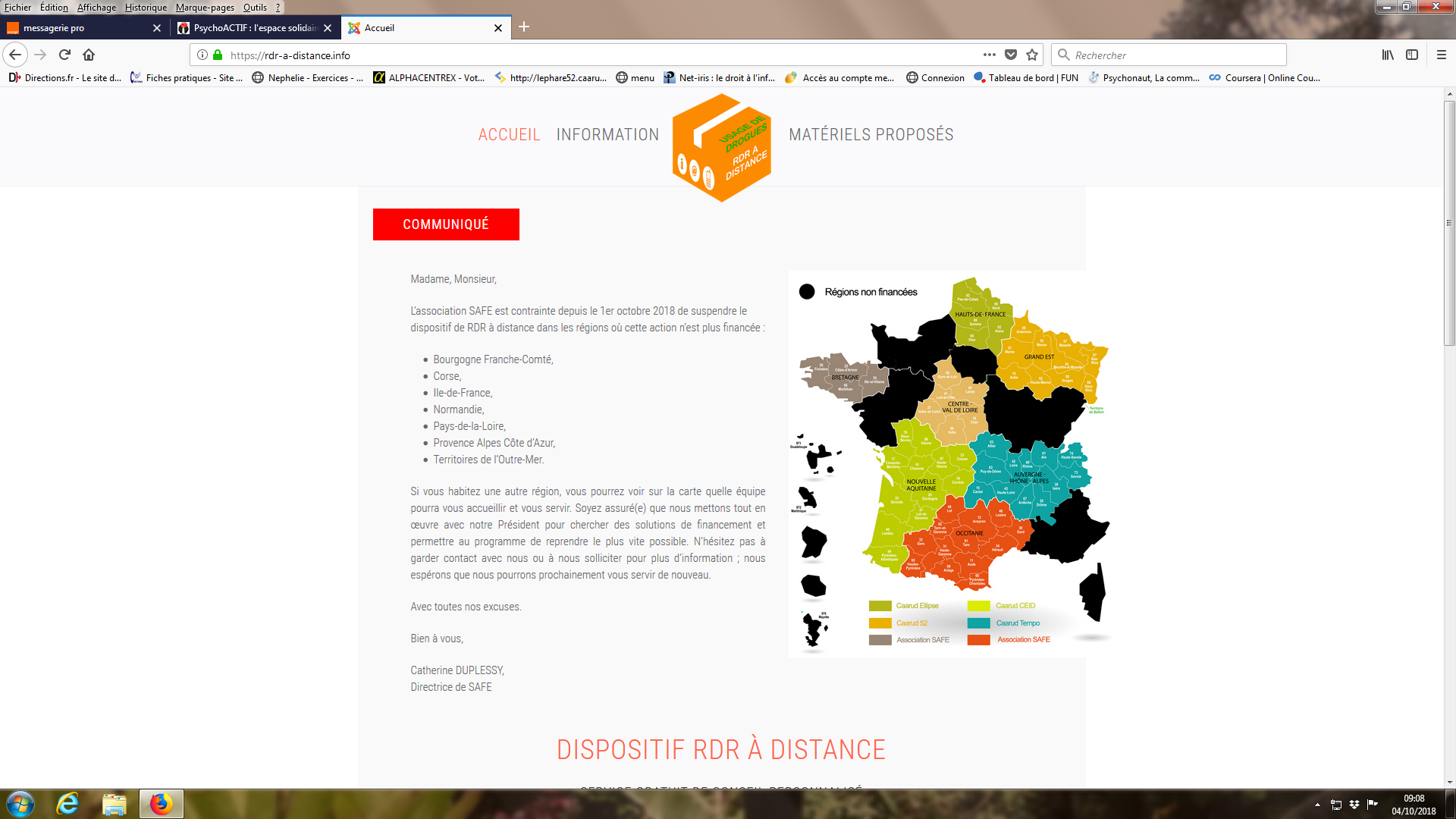Click the Caarud 52 orange legend swatch
The height and width of the screenshot is (819, 1456).
880,623
